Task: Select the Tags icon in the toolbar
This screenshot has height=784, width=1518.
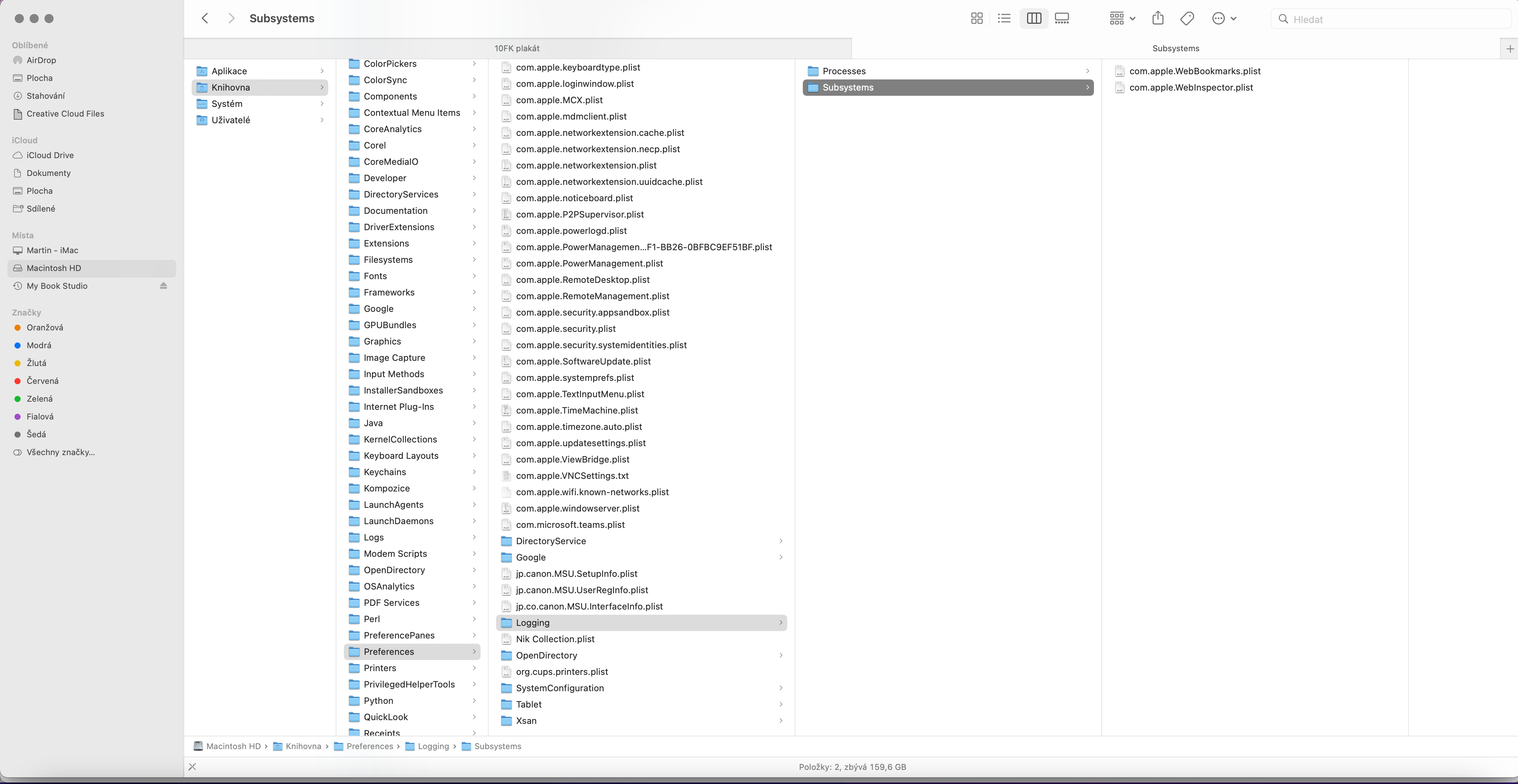Action: pos(1186,18)
